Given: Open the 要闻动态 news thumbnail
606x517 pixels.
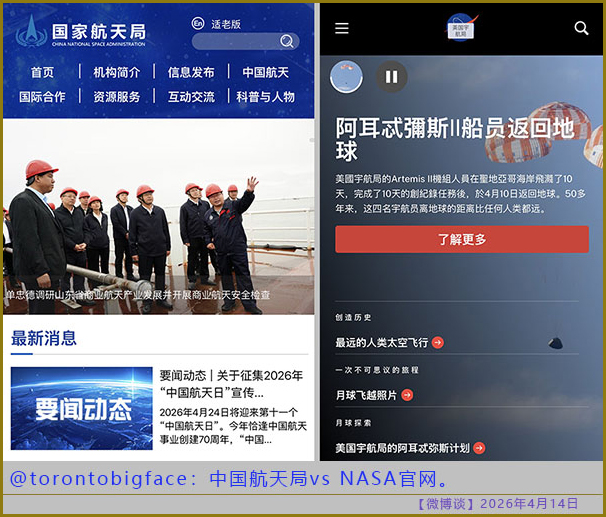Looking at the screenshot, I should pyautogui.click(x=82, y=408).
